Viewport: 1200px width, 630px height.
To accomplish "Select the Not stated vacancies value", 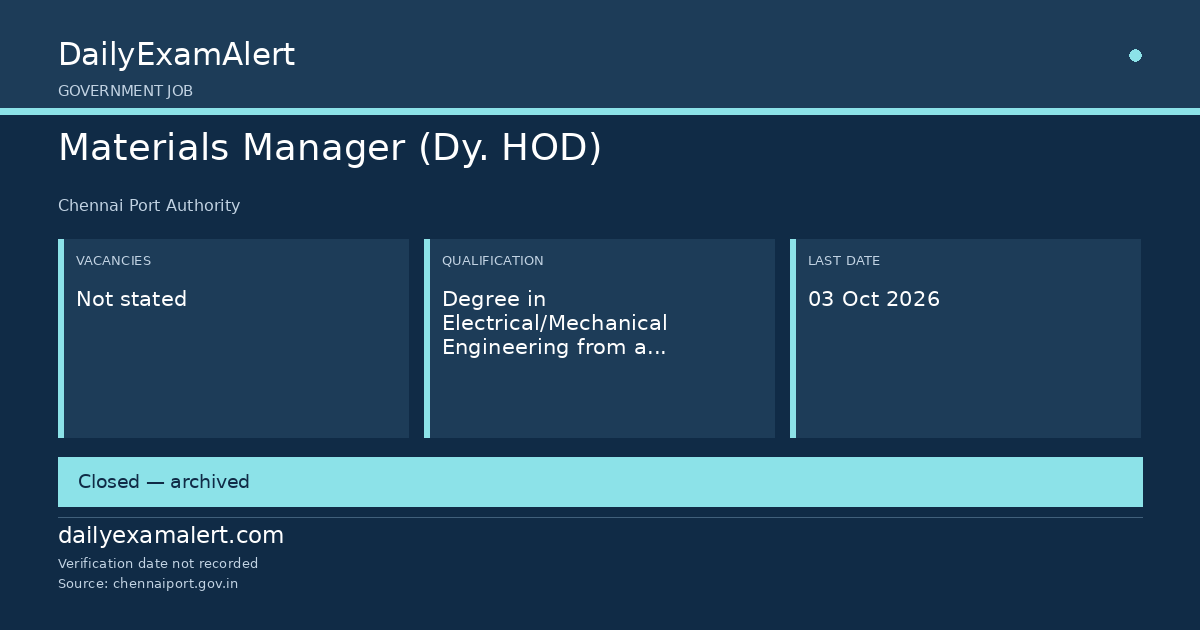I will pyautogui.click(x=131, y=299).
